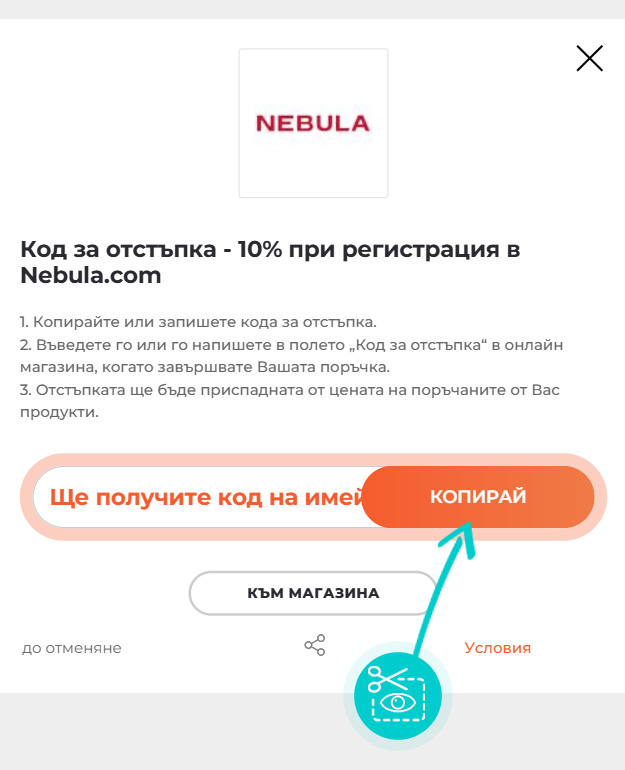
Task: Copy the code with the КОПИРАЙ button
Action: tap(478, 496)
